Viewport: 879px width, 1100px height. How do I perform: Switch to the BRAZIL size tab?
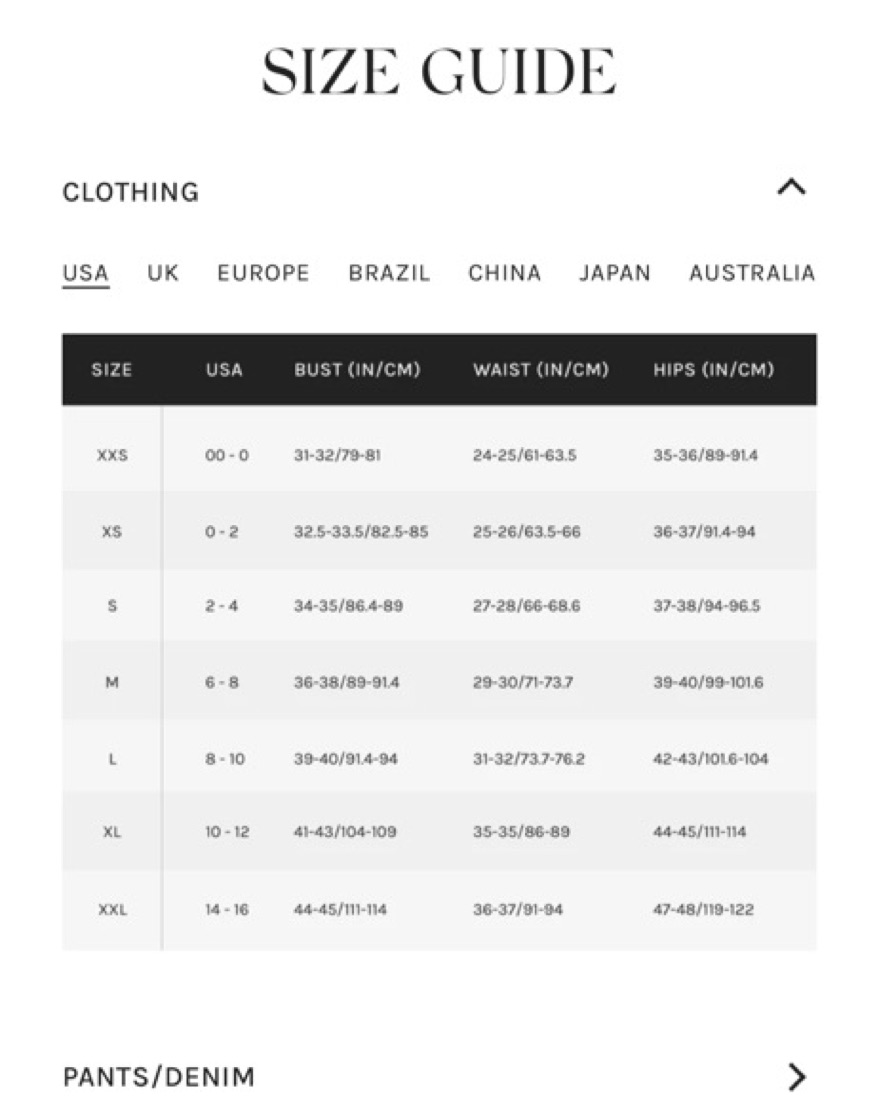[389, 273]
